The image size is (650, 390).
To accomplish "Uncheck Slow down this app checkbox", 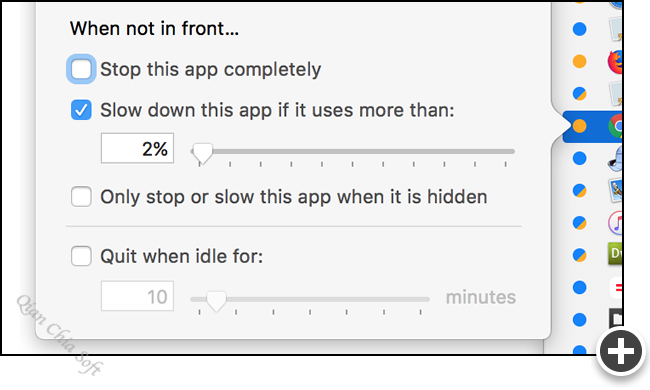I will (81, 110).
